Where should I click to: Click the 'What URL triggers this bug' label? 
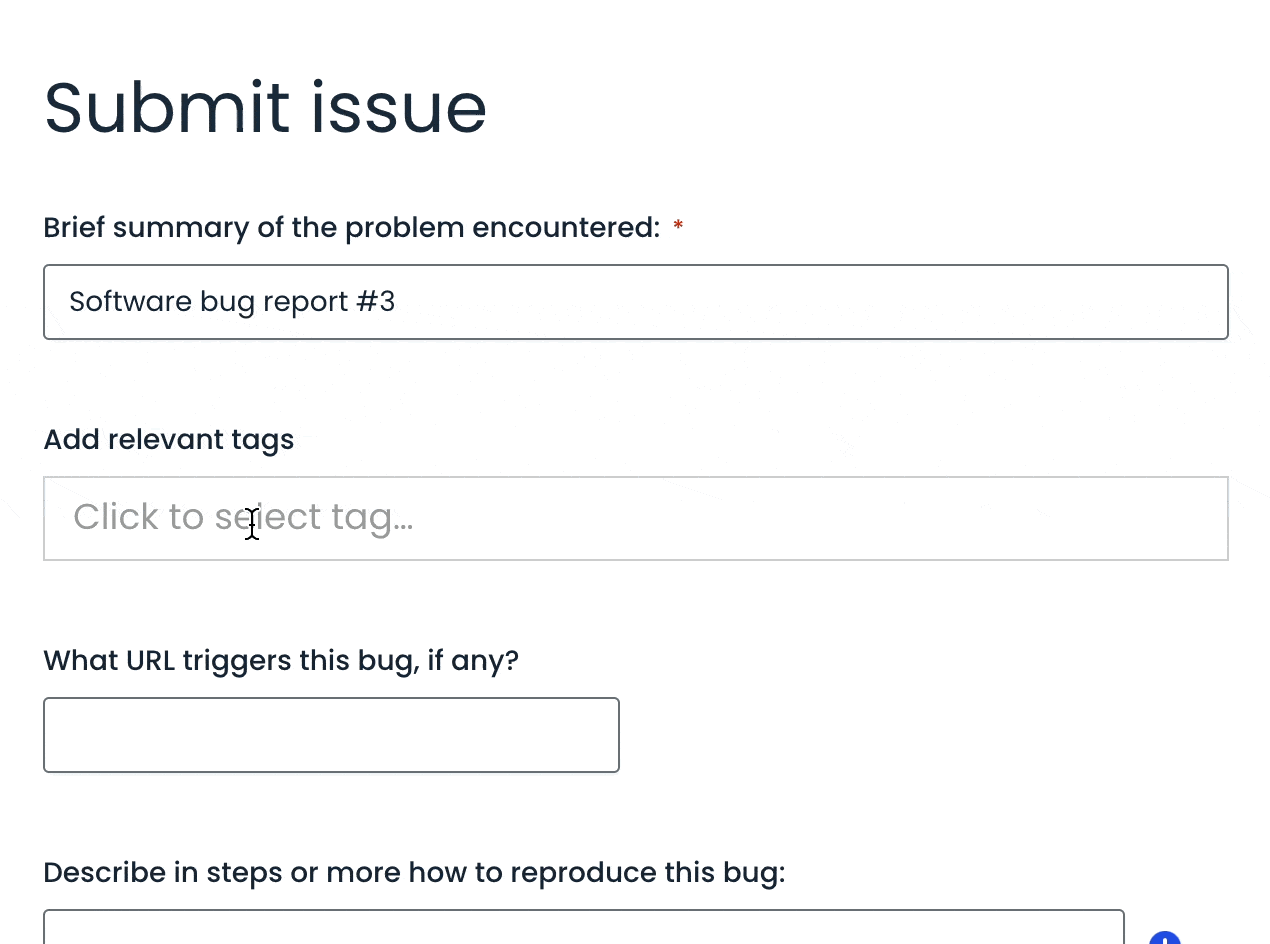tap(281, 661)
